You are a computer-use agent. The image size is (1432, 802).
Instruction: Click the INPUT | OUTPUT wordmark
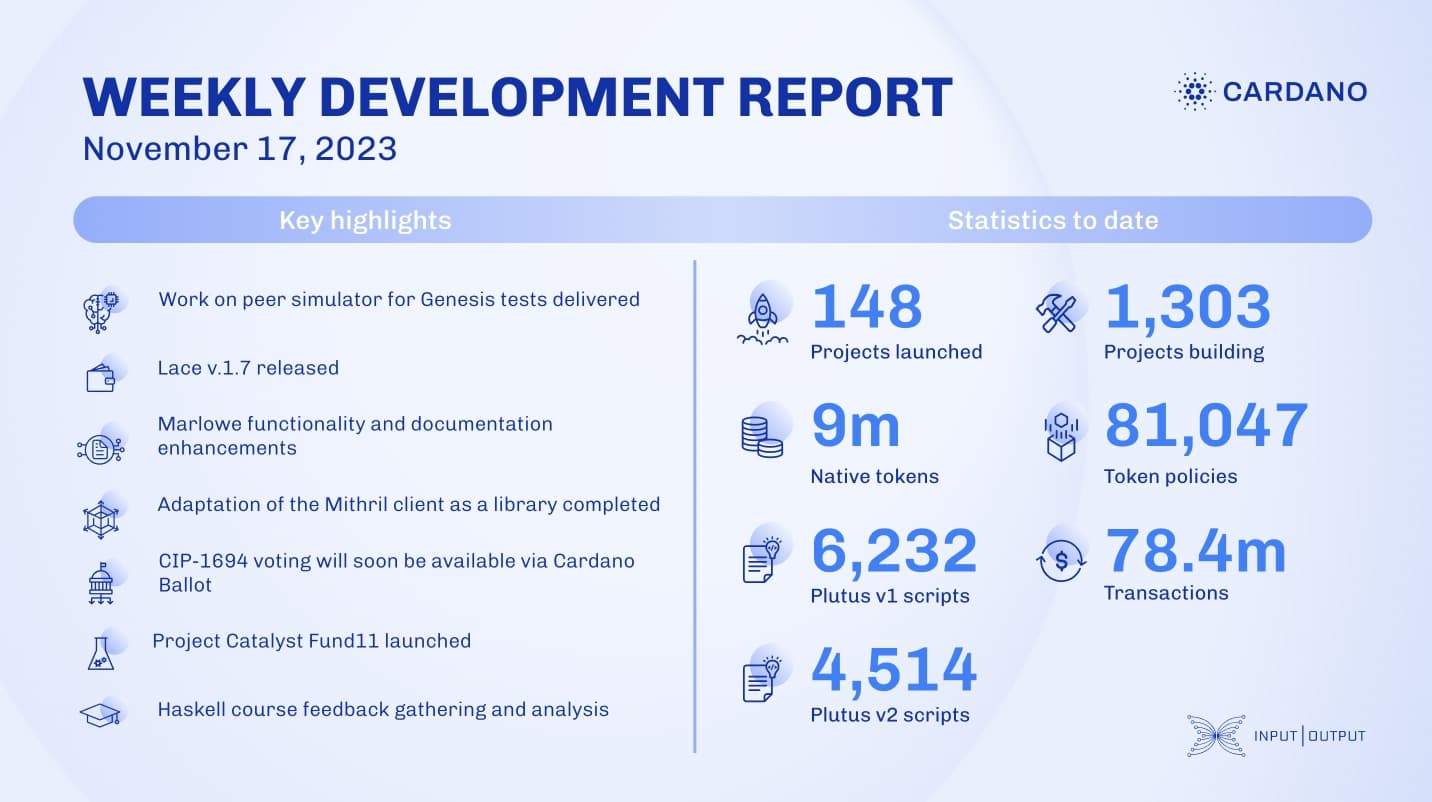click(1309, 737)
